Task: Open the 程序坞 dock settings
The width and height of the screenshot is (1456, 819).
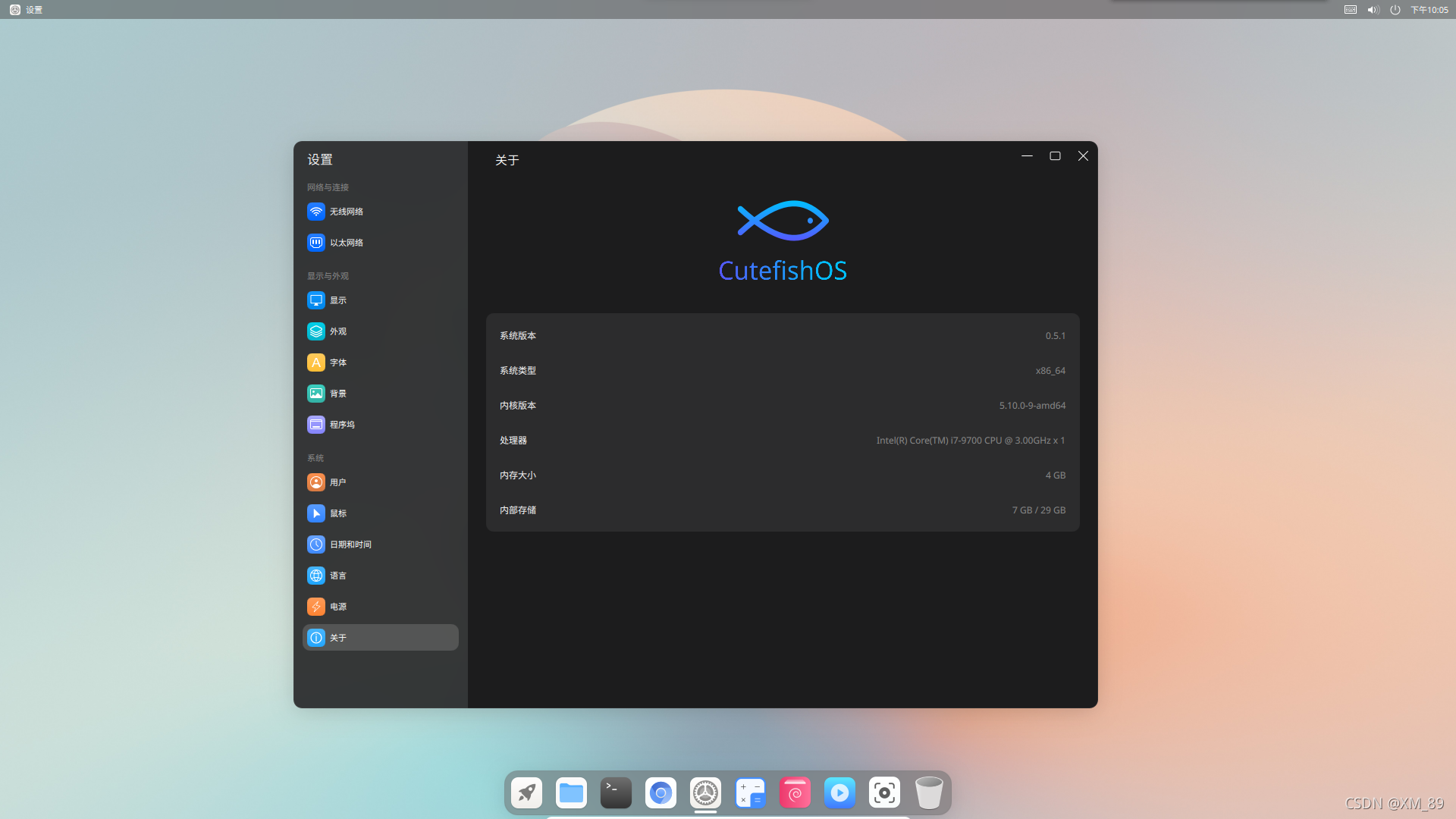Action: click(341, 425)
